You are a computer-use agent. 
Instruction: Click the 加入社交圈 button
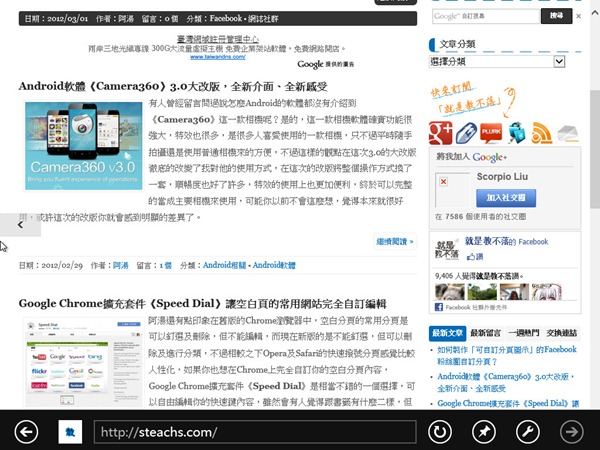pos(506,198)
